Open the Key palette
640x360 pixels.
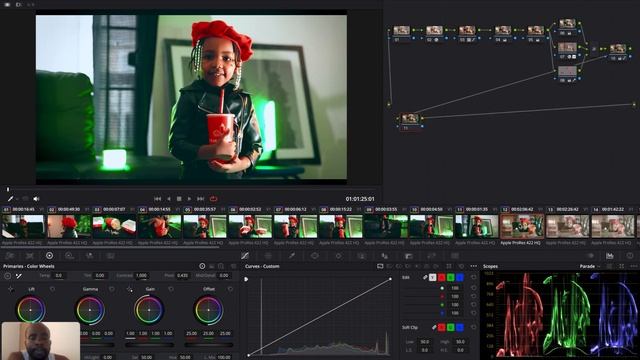[x=409, y=256]
